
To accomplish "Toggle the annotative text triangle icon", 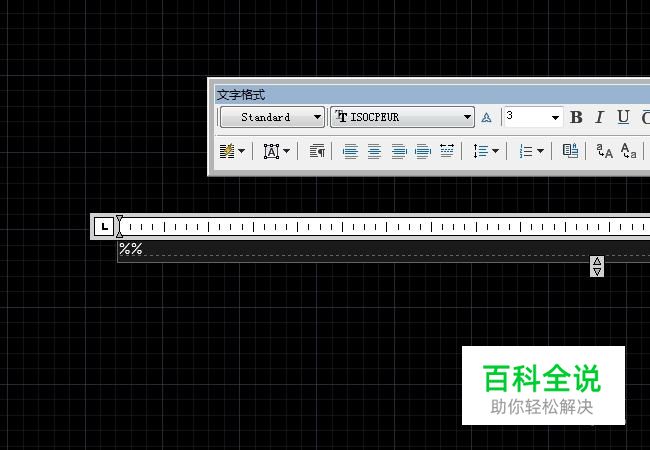I will (x=487, y=118).
